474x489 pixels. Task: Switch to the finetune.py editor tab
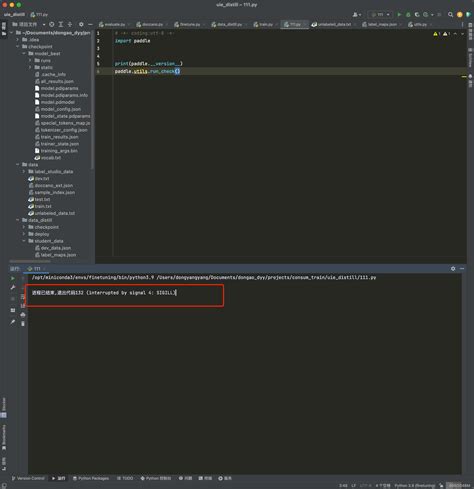(x=189, y=25)
